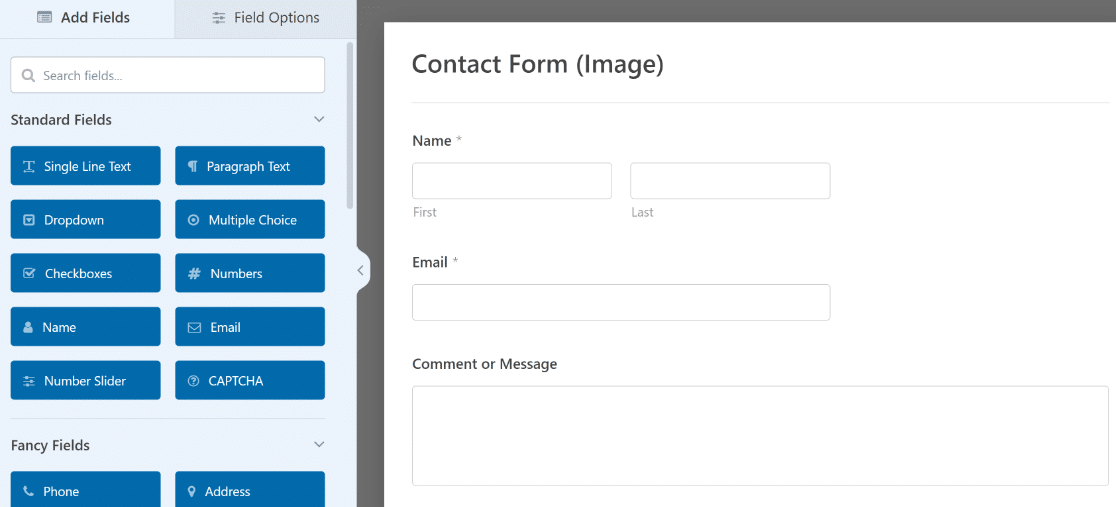The image size is (1116, 507).
Task: Add a Single Line Text field
Action: click(x=85, y=166)
